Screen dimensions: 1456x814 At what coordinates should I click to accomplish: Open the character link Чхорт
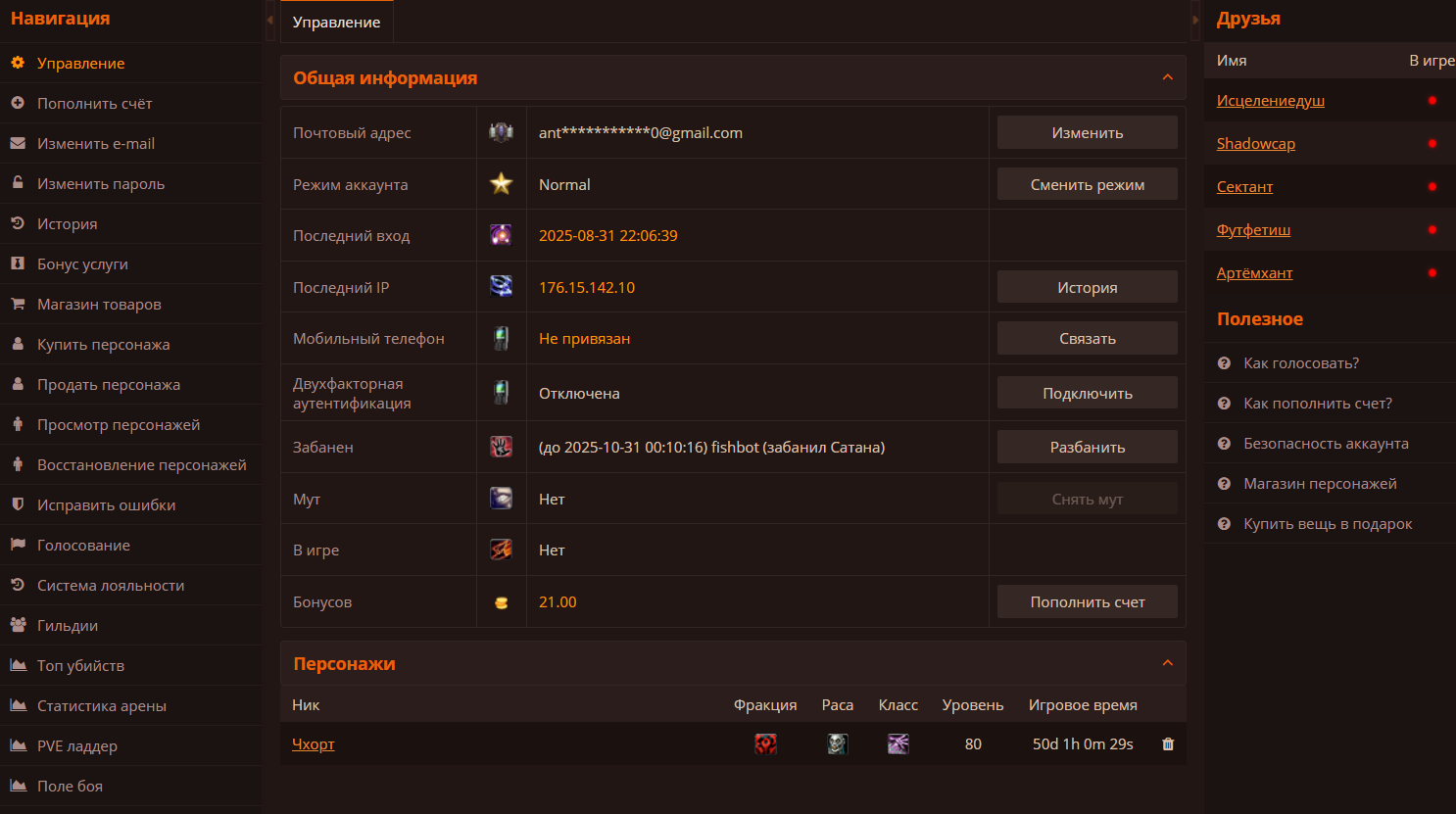[x=314, y=744]
